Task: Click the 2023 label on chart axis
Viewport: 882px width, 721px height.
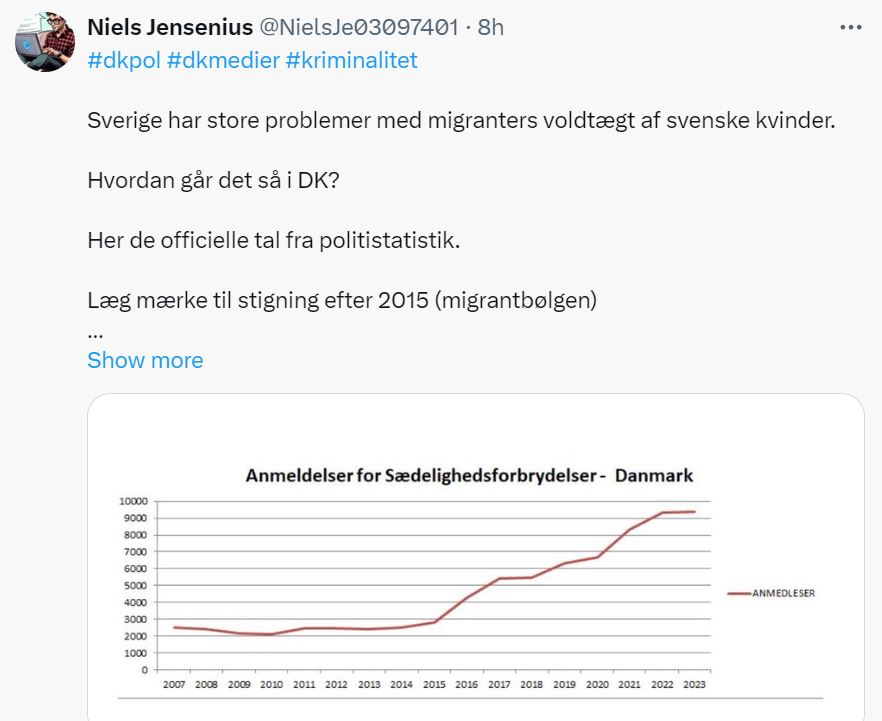Action: (694, 684)
